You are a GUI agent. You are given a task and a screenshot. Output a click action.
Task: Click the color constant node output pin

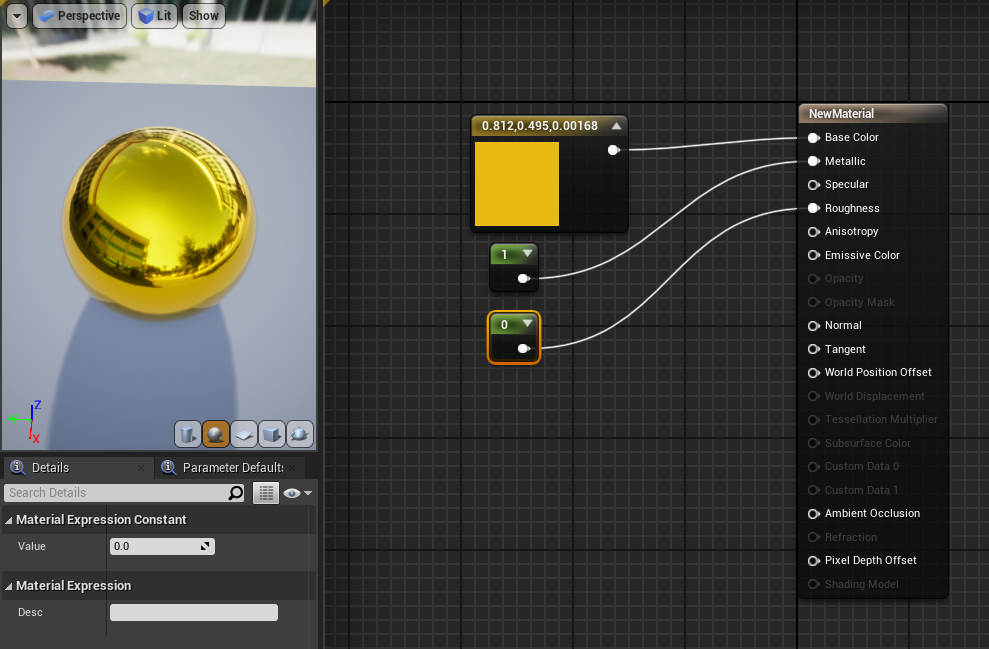click(613, 150)
